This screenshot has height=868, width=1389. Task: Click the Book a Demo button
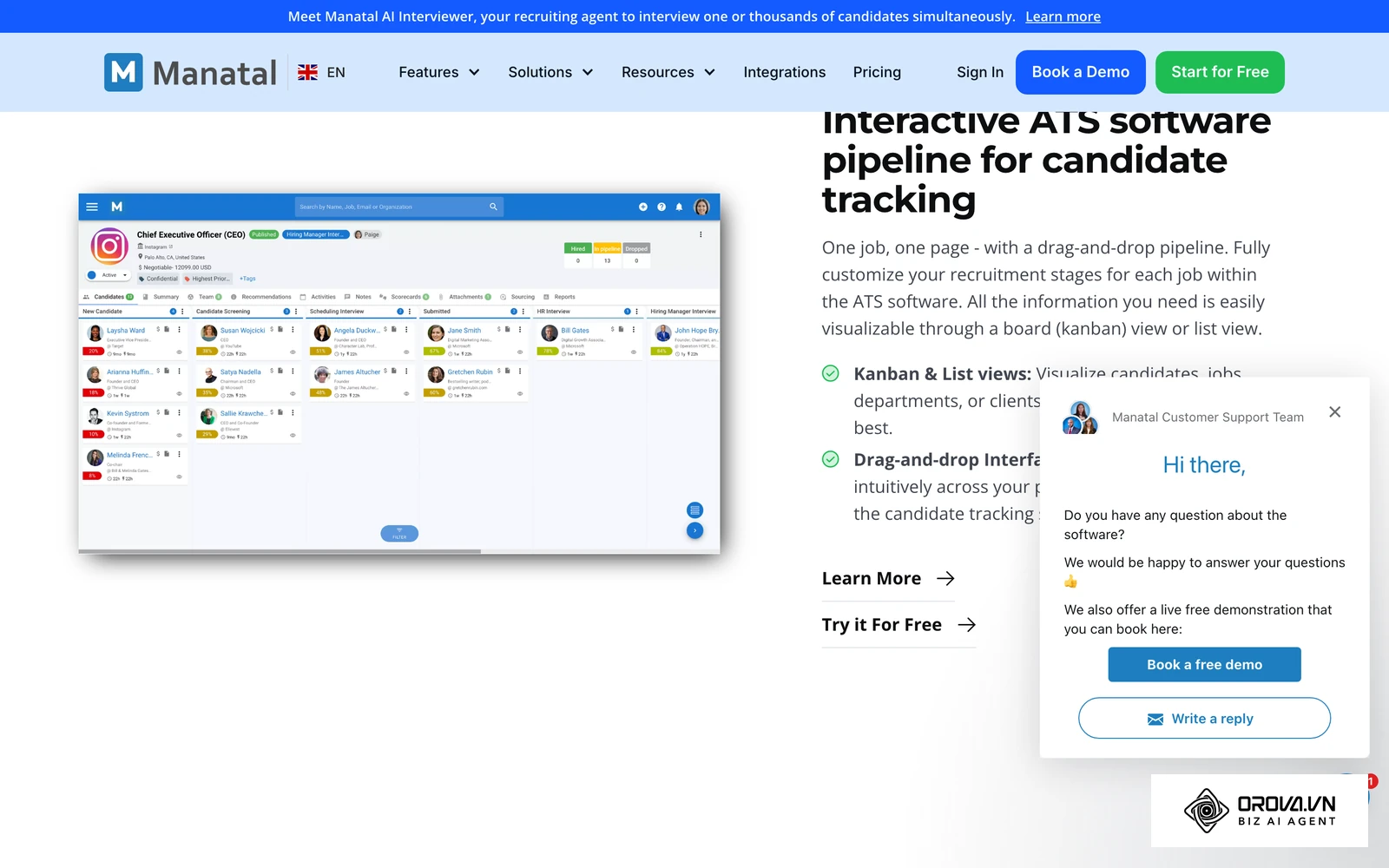pos(1080,72)
